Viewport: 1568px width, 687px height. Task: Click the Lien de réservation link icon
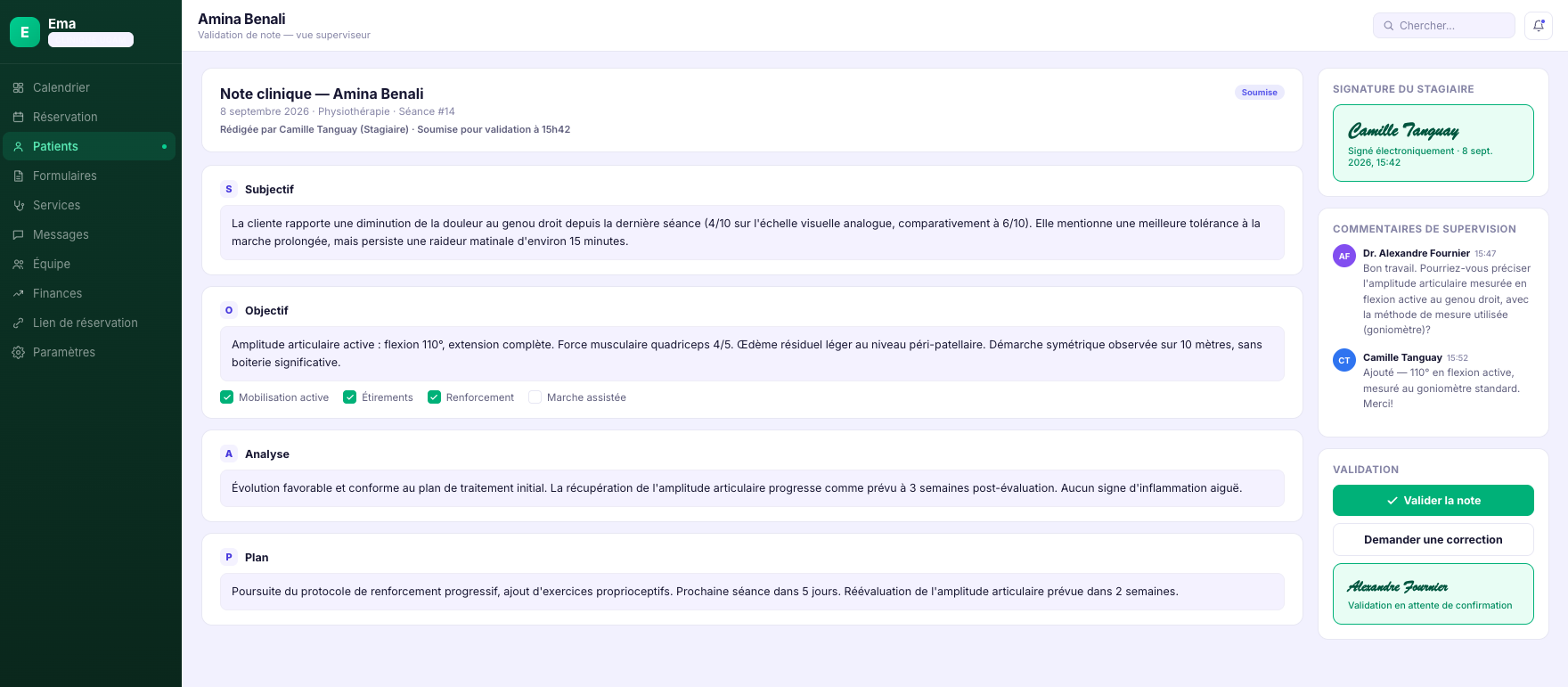(x=18, y=323)
